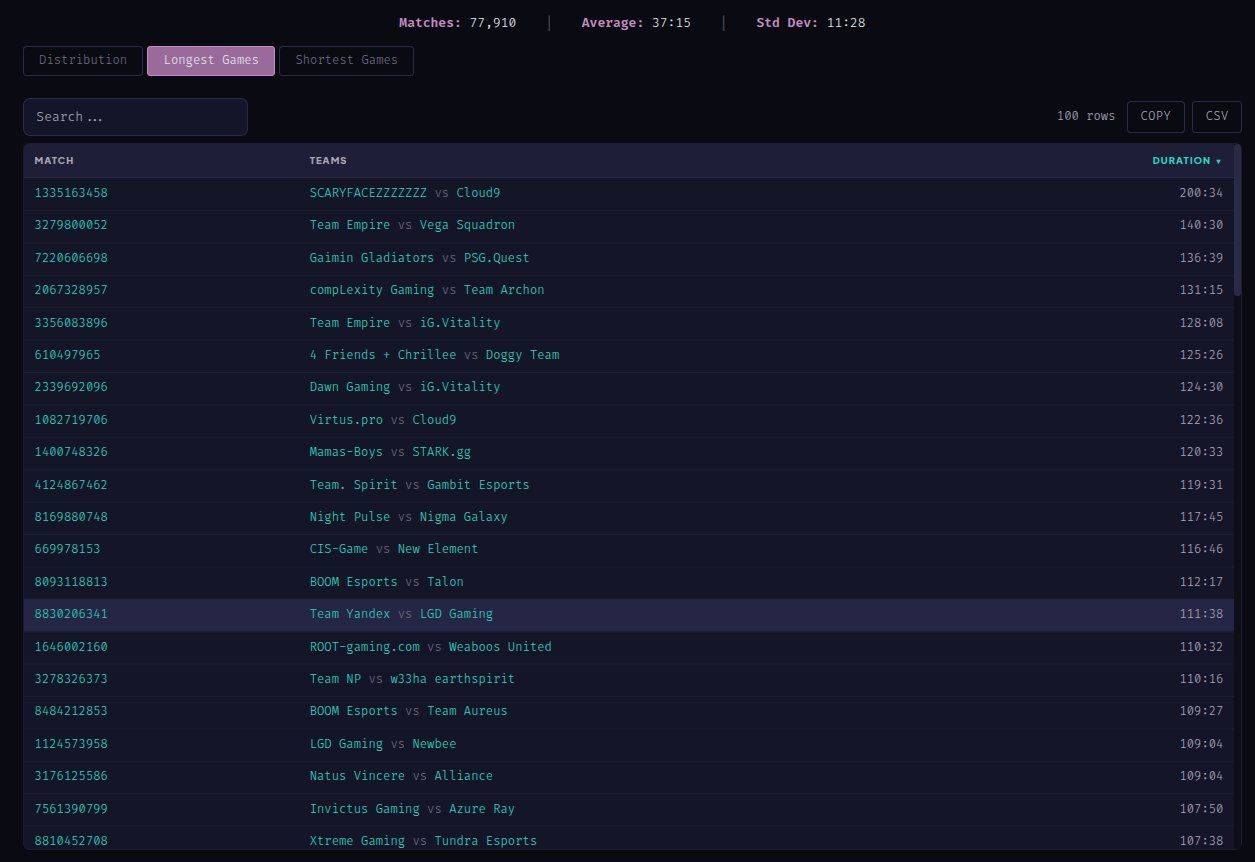Viewport: 1255px width, 862px height.
Task: Click the TEAMS column header
Action: [x=328, y=161]
